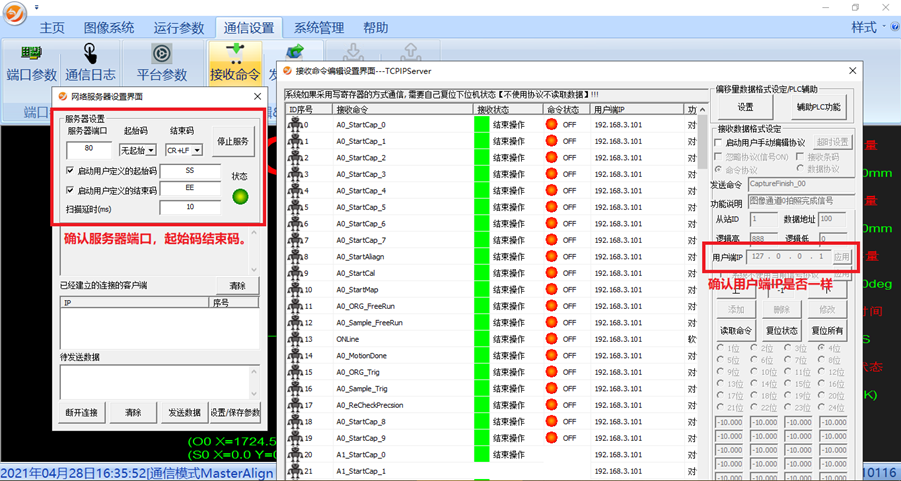901x481 pixels.
Task: Click the green 状态 status indicator
Action: click(240, 196)
